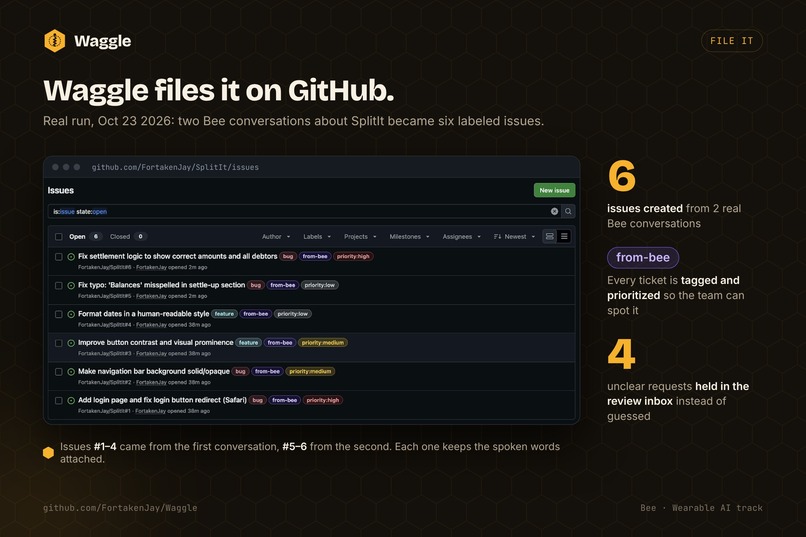Viewport: 806px width, 537px height.
Task: Open issue Make navigation bar background solid/opaque
Action: click(154, 371)
